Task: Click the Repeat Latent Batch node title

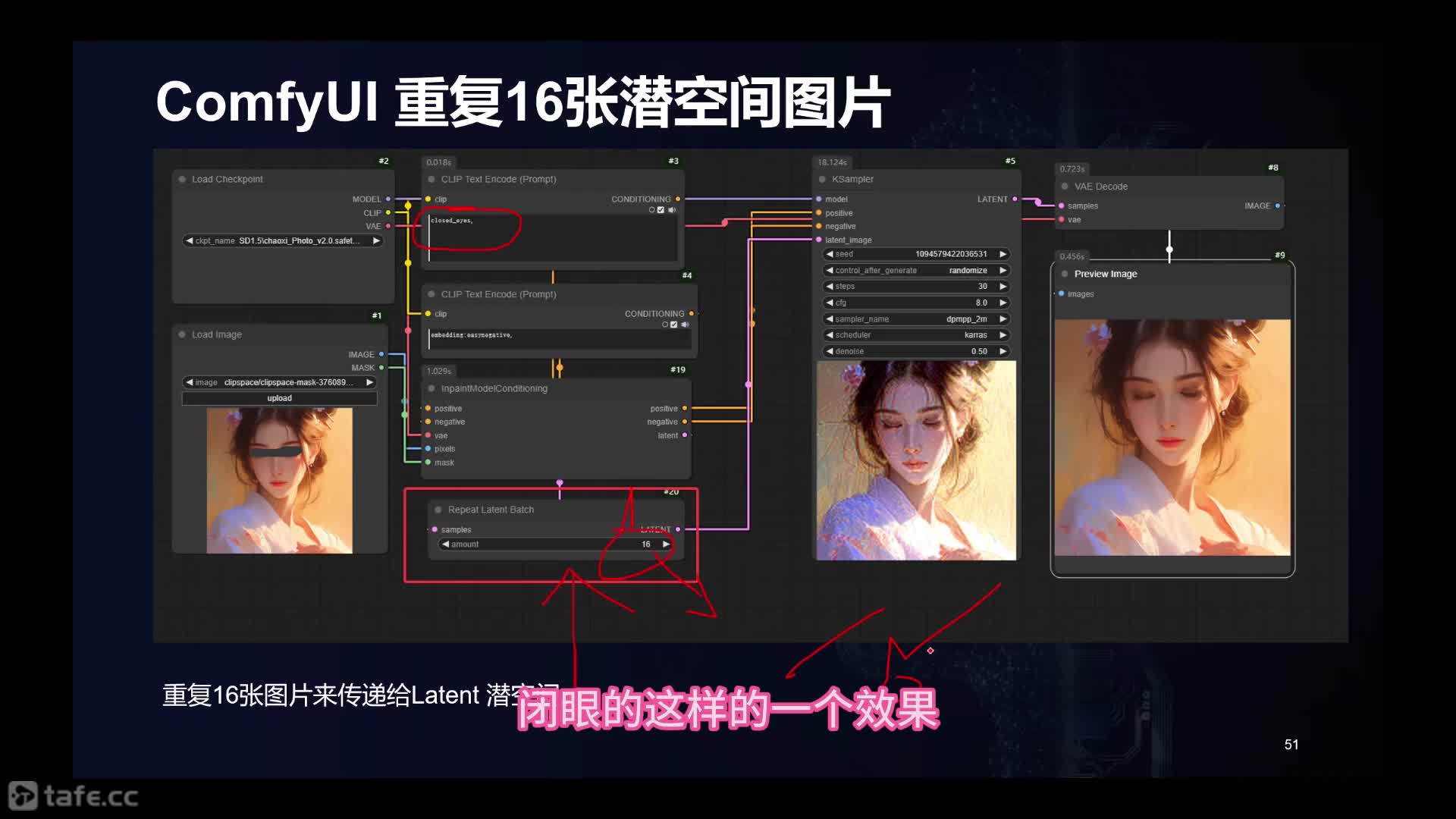Action: point(491,510)
